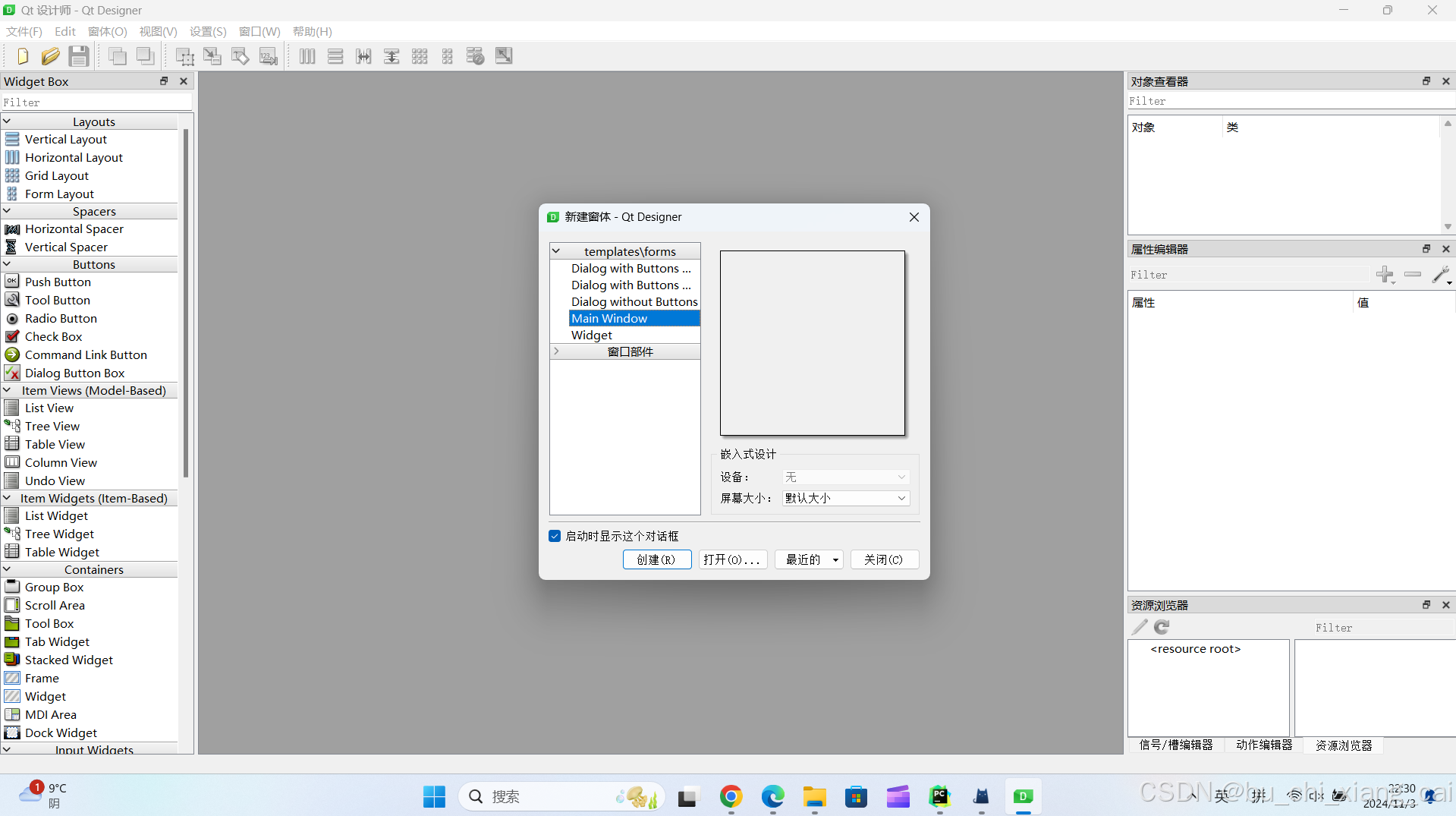This screenshot has width=1456, height=816.
Task: Select Dialog without Buttons template
Action: point(634,301)
